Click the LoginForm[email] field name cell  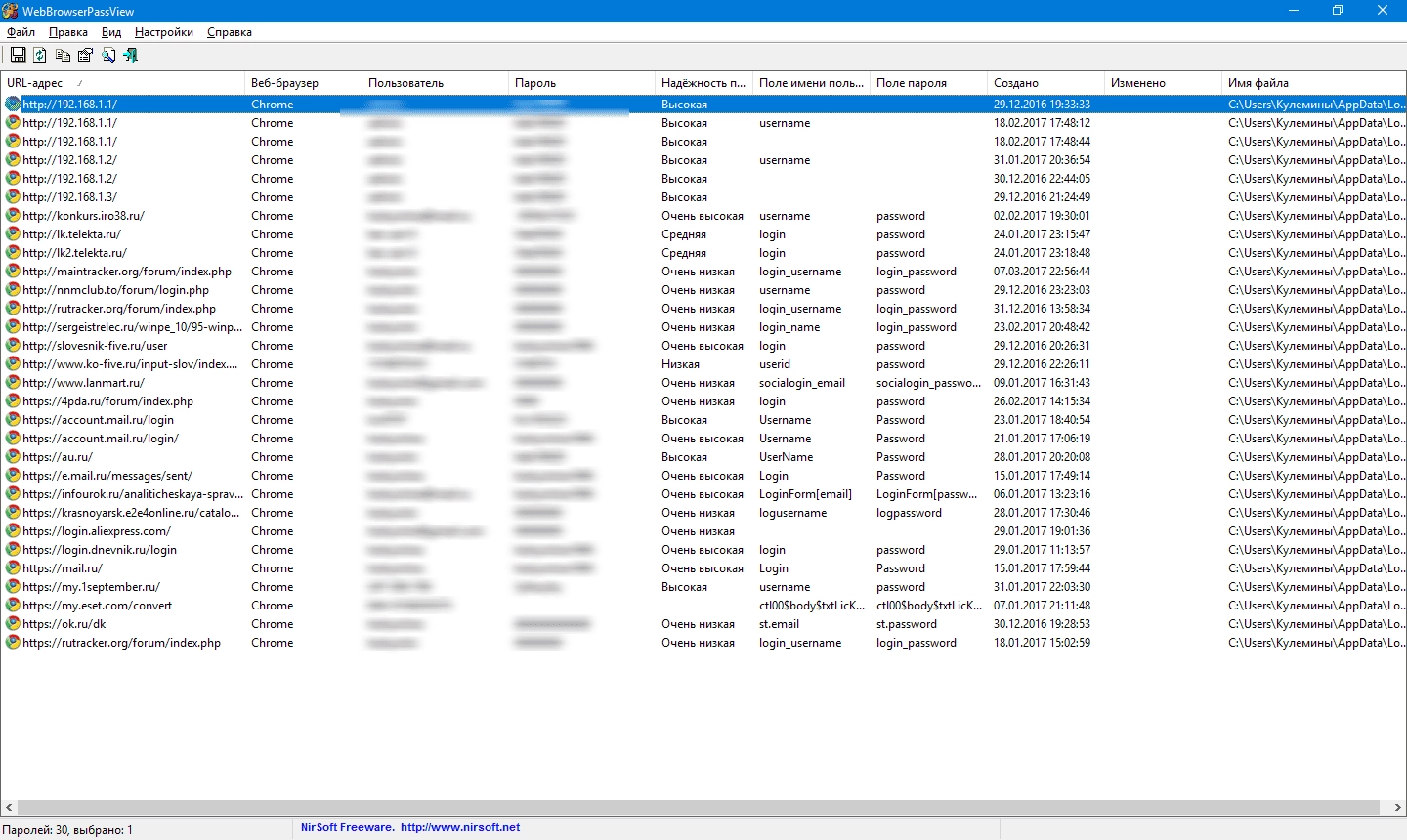805,494
